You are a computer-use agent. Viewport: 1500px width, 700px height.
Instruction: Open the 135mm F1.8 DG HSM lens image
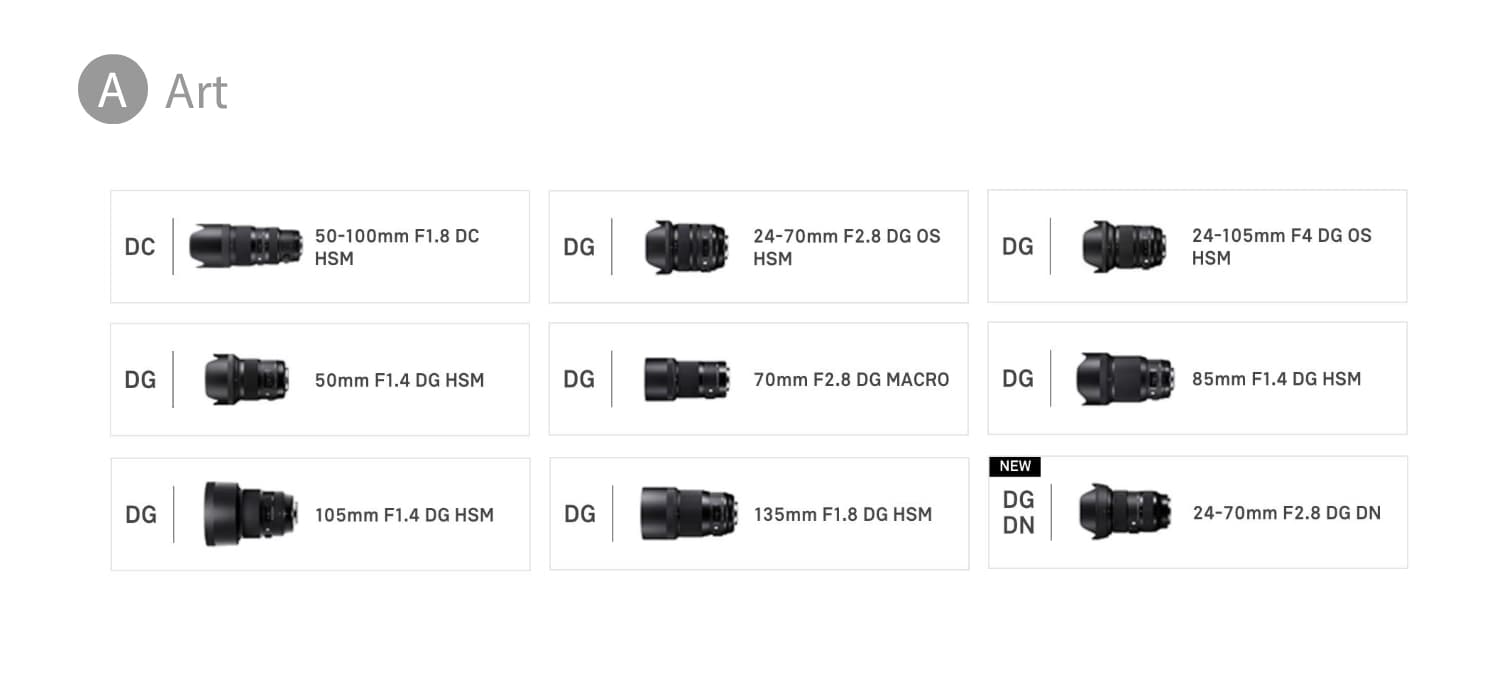point(688,513)
